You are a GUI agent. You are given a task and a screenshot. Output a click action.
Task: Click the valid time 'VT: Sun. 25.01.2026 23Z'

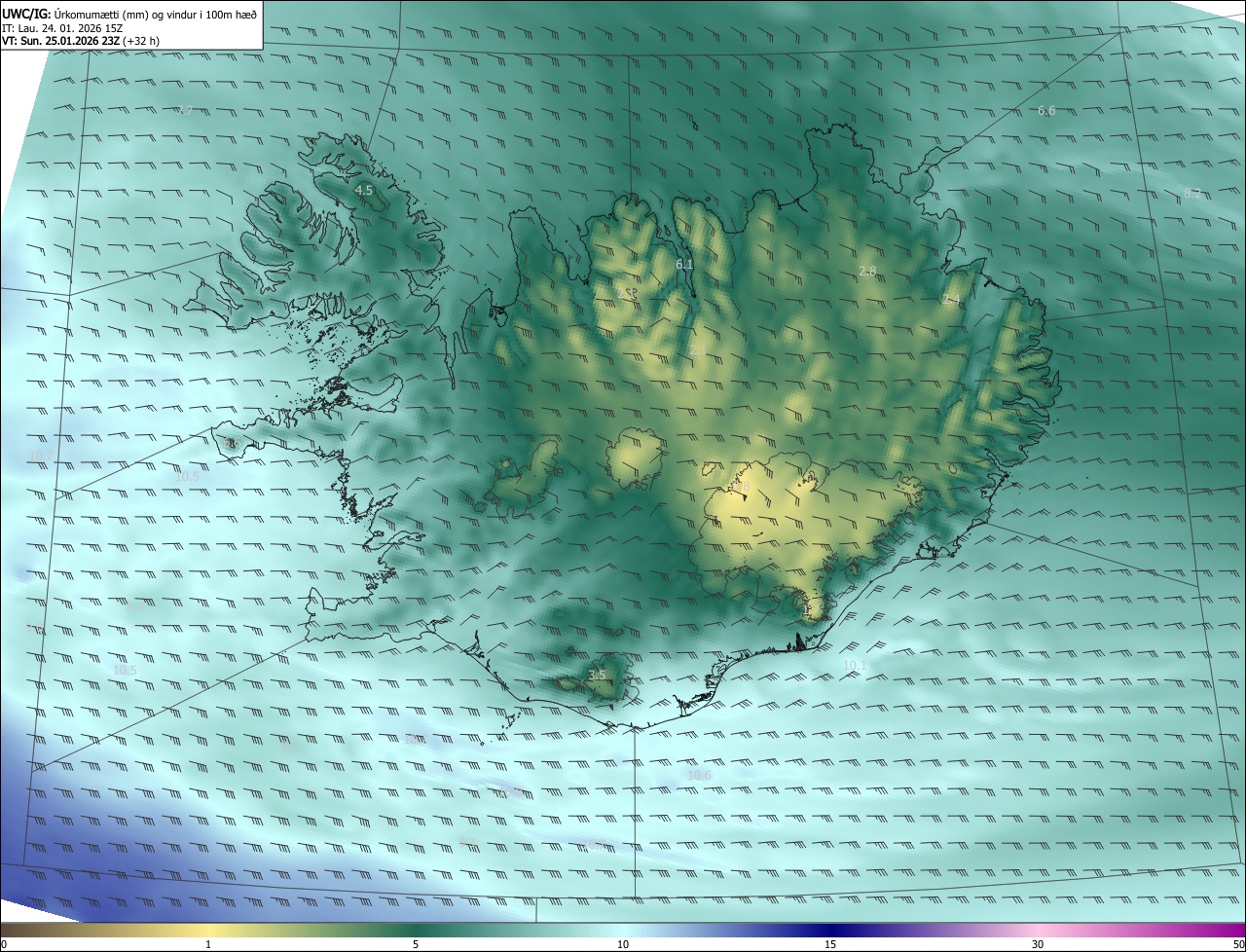point(61,42)
